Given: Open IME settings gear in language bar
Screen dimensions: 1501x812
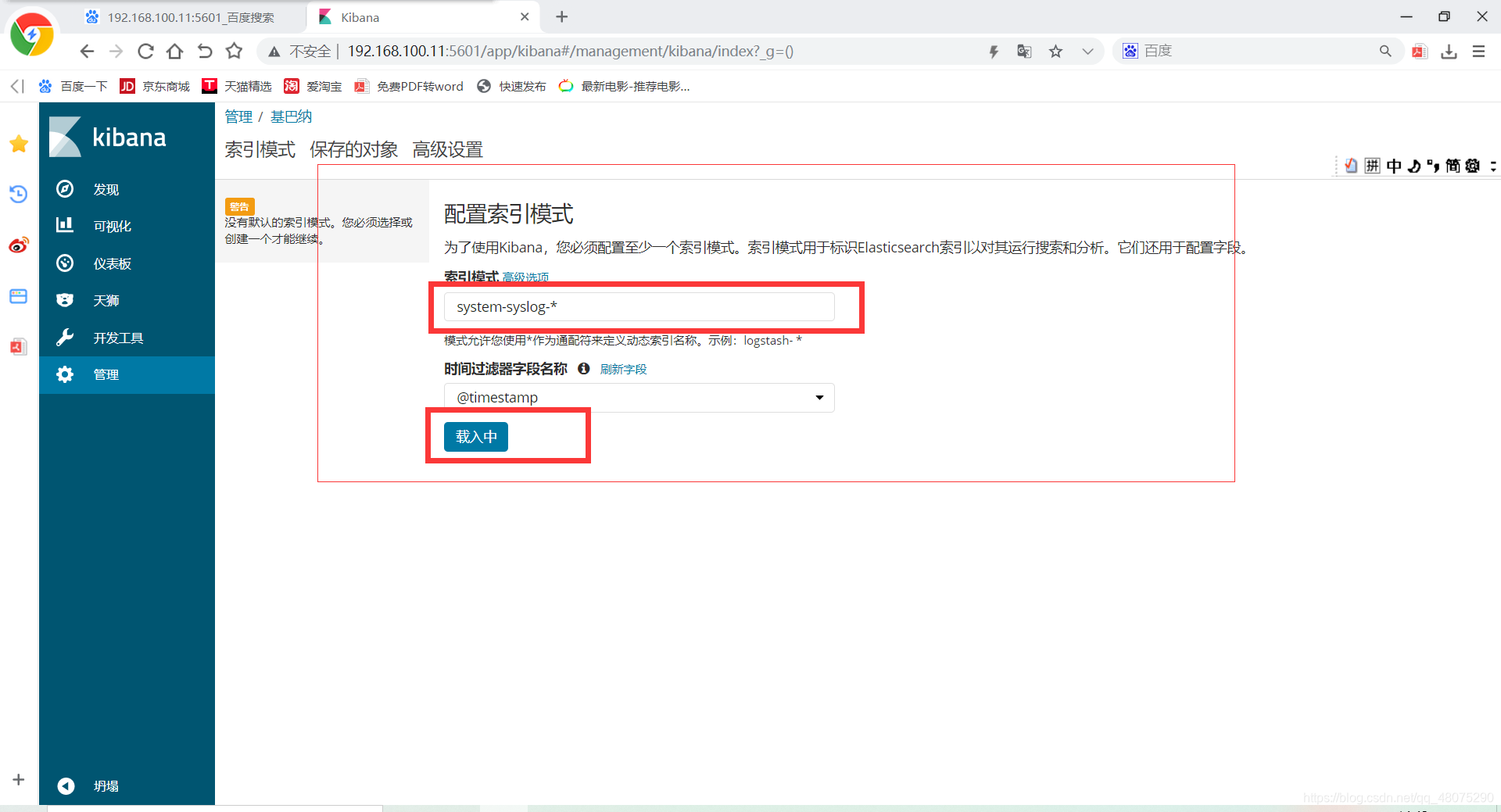Looking at the screenshot, I should pyautogui.click(x=1473, y=166).
